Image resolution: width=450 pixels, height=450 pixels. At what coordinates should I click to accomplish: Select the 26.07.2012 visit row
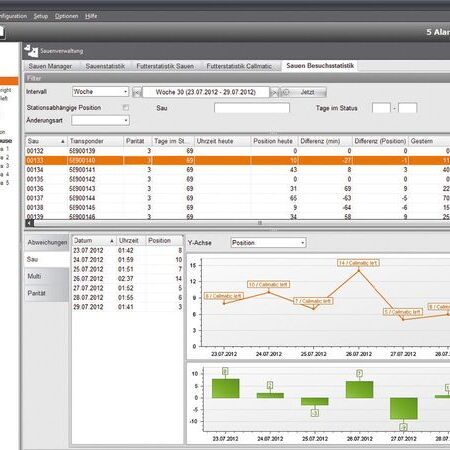(x=128, y=279)
